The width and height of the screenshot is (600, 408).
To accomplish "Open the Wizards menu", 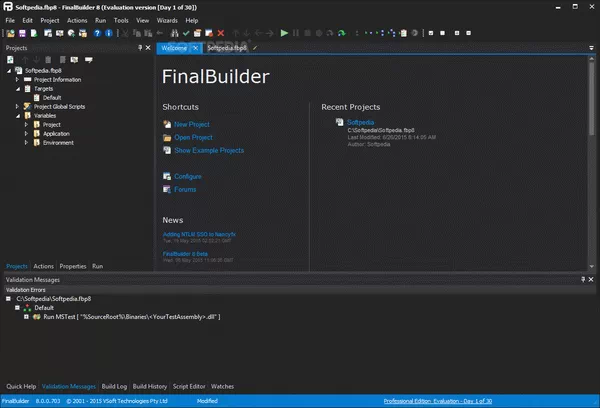I will pos(167,21).
